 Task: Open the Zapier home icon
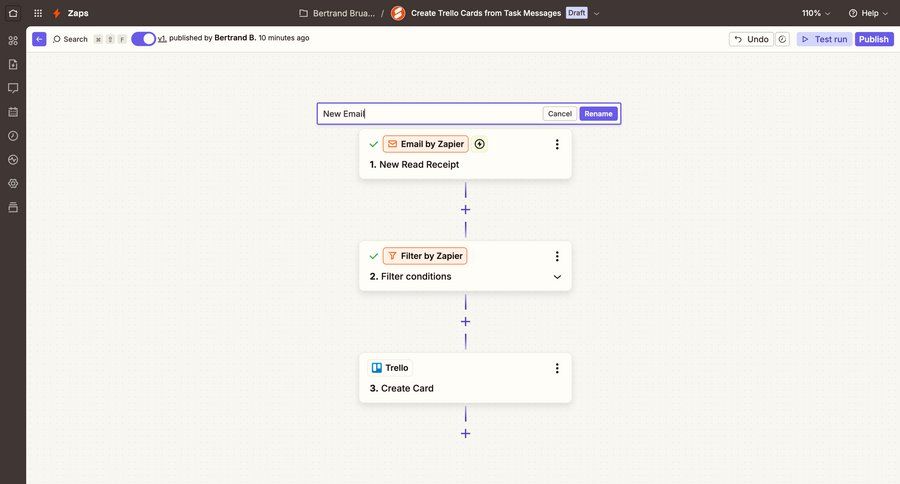coord(13,13)
